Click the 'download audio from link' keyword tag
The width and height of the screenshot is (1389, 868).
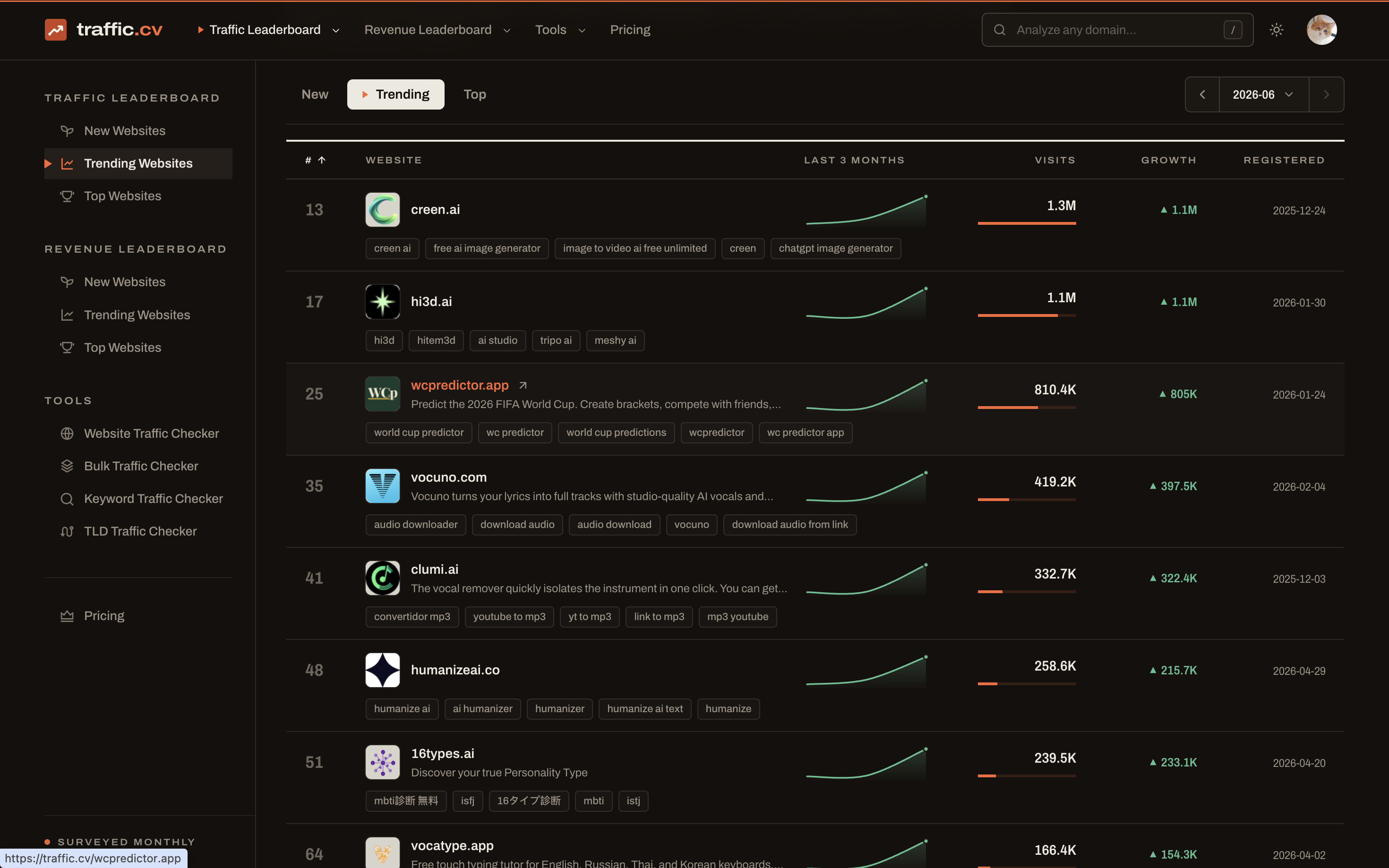789,525
